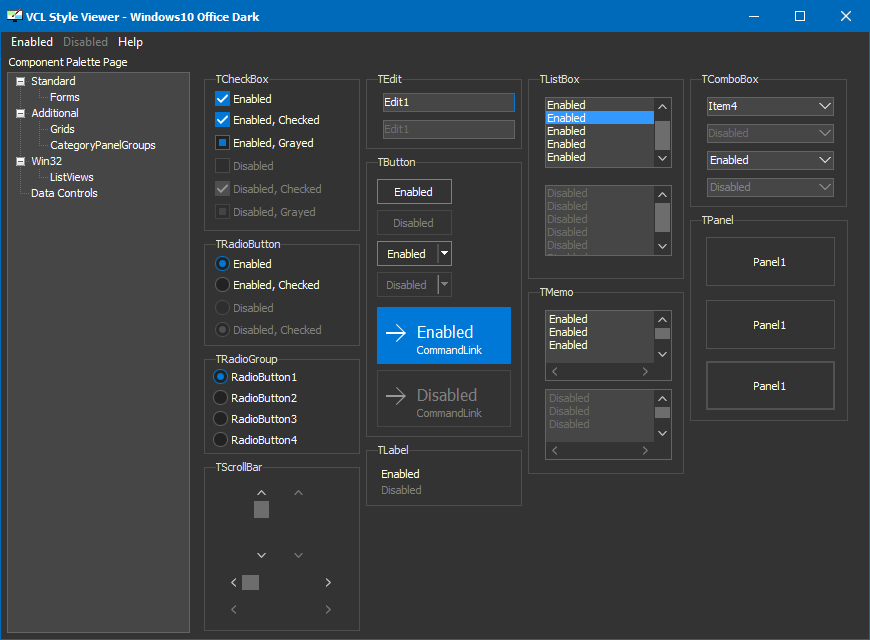Open the Item4 combo box dropdown
The height and width of the screenshot is (640, 870).
[x=825, y=106]
